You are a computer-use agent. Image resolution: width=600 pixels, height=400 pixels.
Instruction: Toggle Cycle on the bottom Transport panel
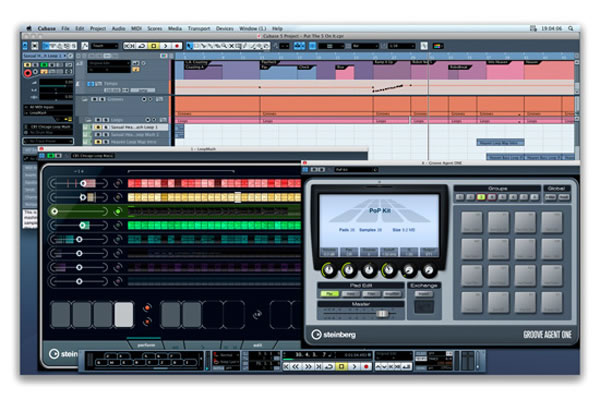pyautogui.click(x=329, y=366)
